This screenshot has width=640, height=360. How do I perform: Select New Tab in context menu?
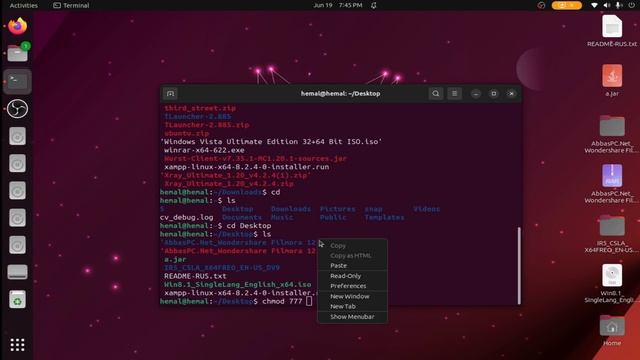pyautogui.click(x=343, y=306)
